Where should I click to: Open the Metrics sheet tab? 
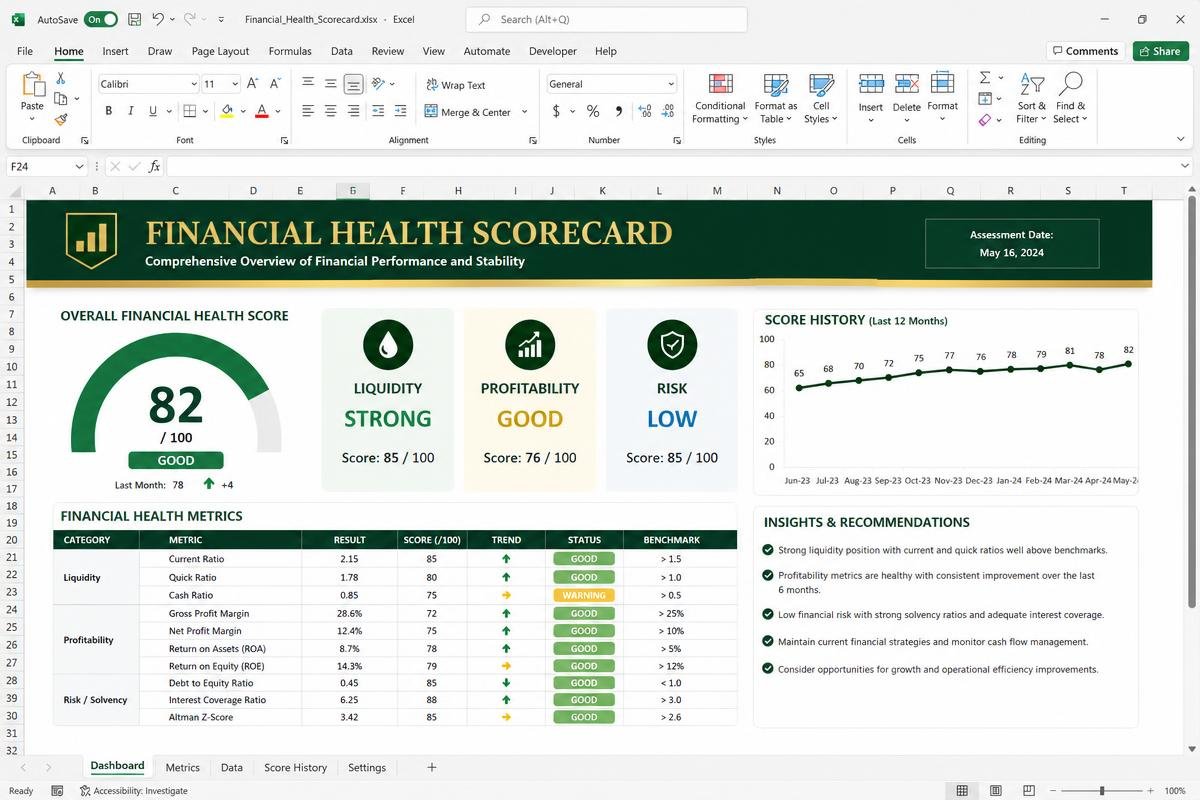182,768
